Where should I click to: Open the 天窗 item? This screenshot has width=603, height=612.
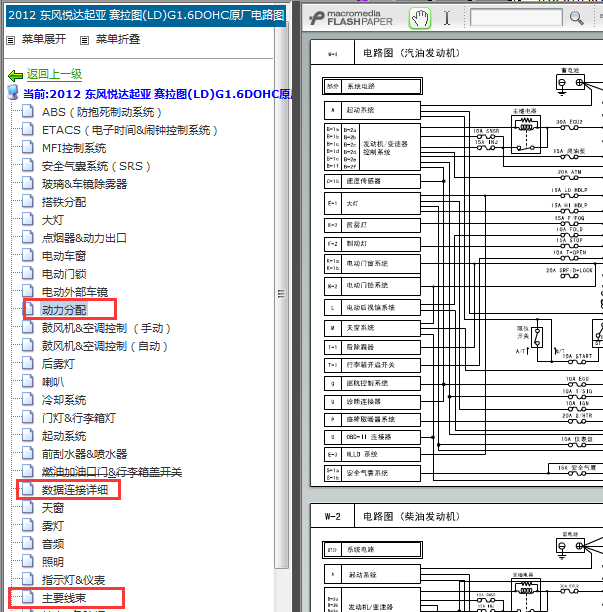52,507
